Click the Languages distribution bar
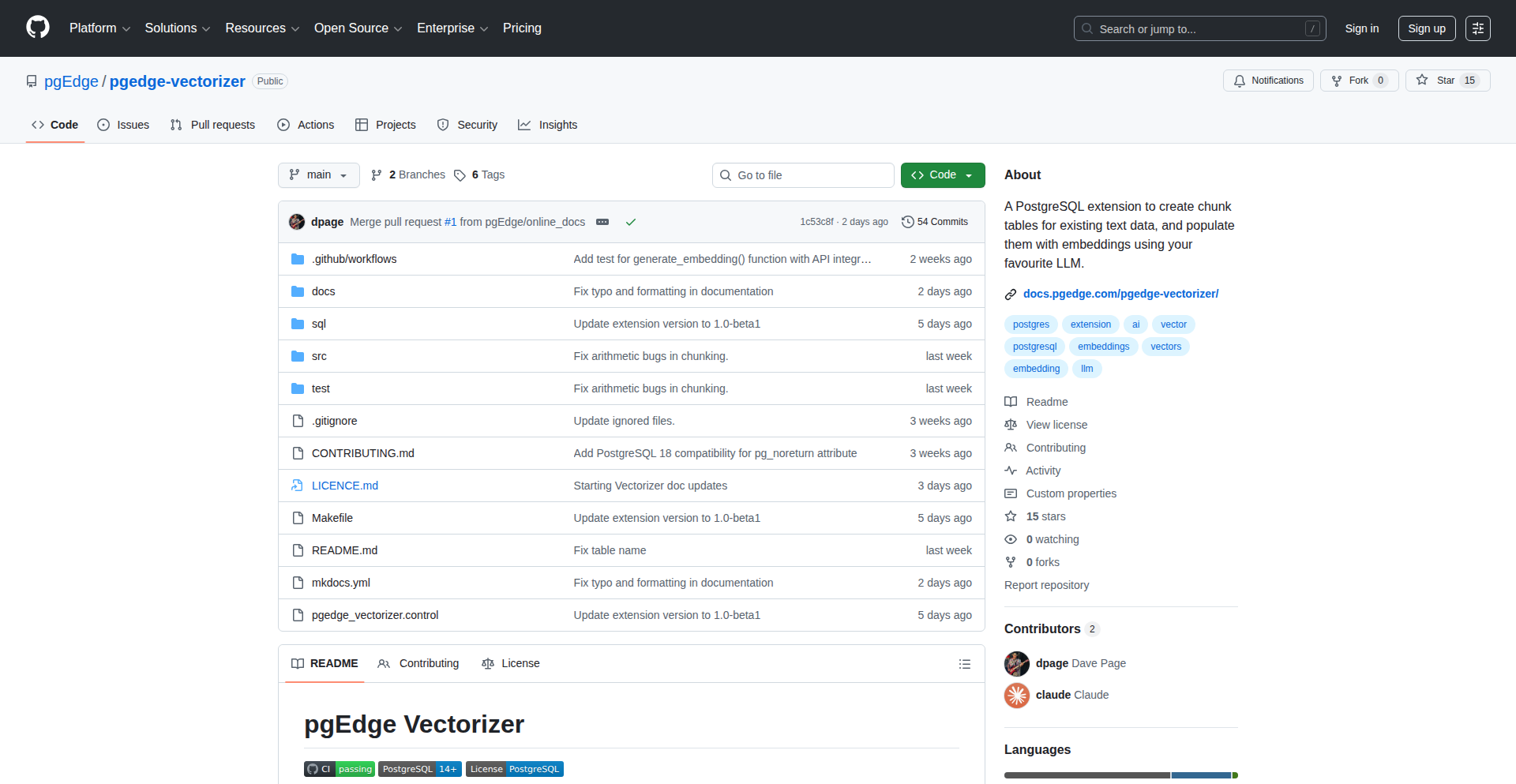This screenshot has width=1516, height=784. point(1120,775)
